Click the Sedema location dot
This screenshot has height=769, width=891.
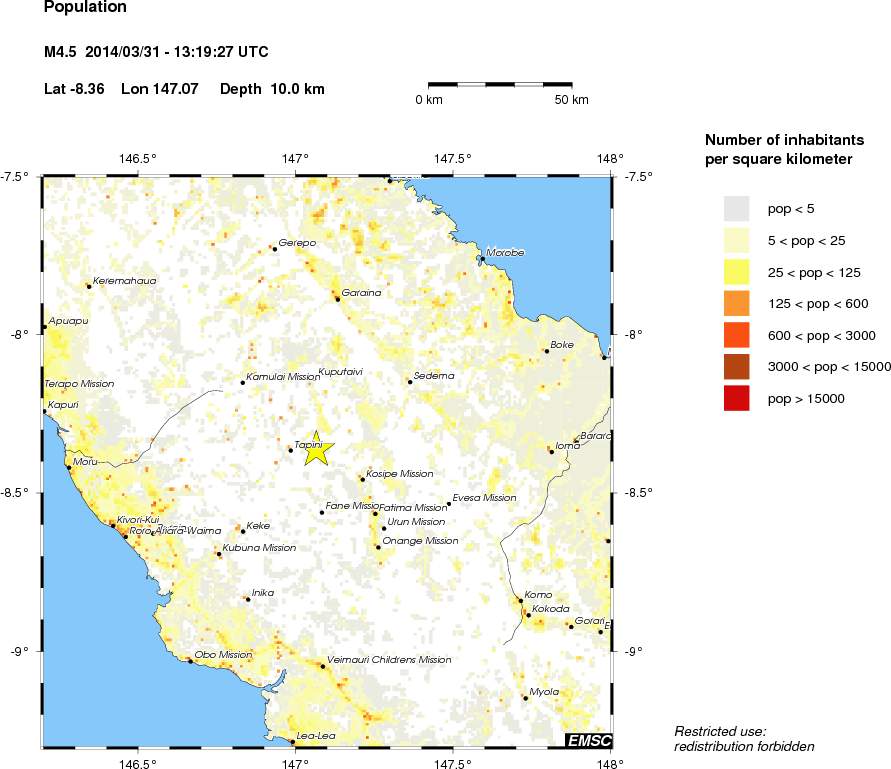click(410, 382)
